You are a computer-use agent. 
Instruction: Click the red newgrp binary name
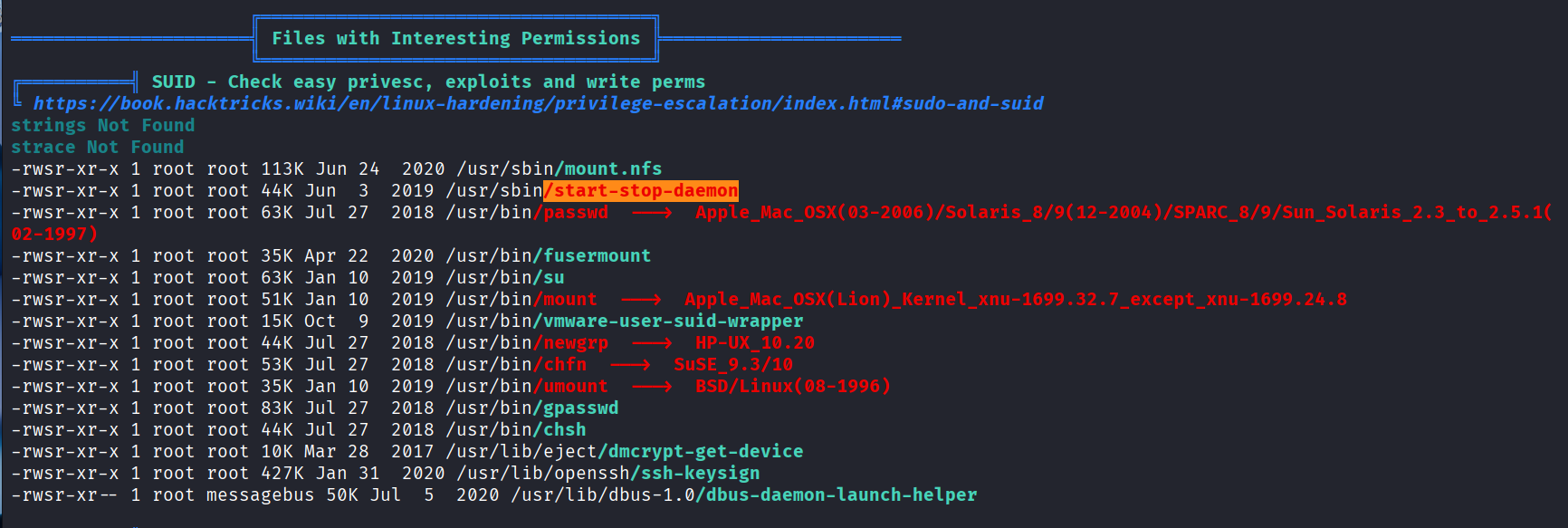coord(575,343)
